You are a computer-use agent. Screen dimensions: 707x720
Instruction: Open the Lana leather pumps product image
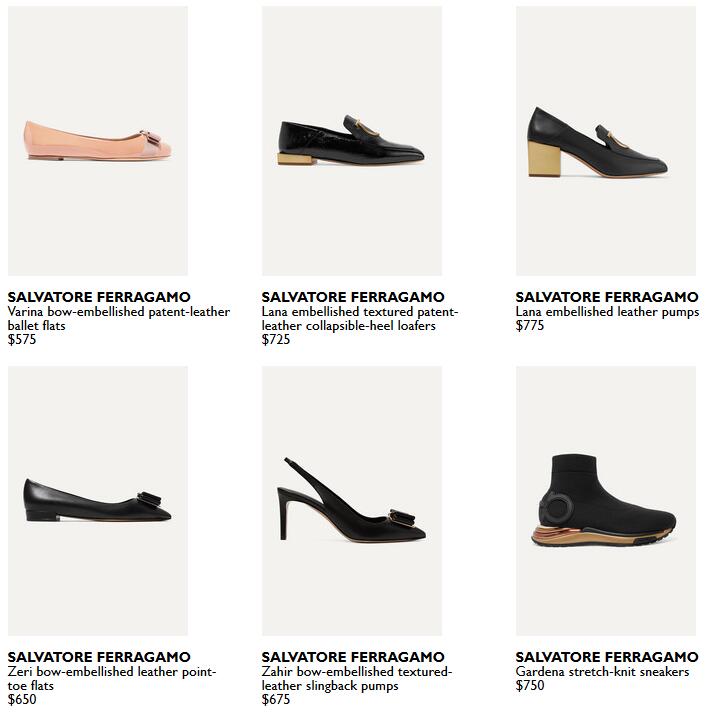(606, 141)
